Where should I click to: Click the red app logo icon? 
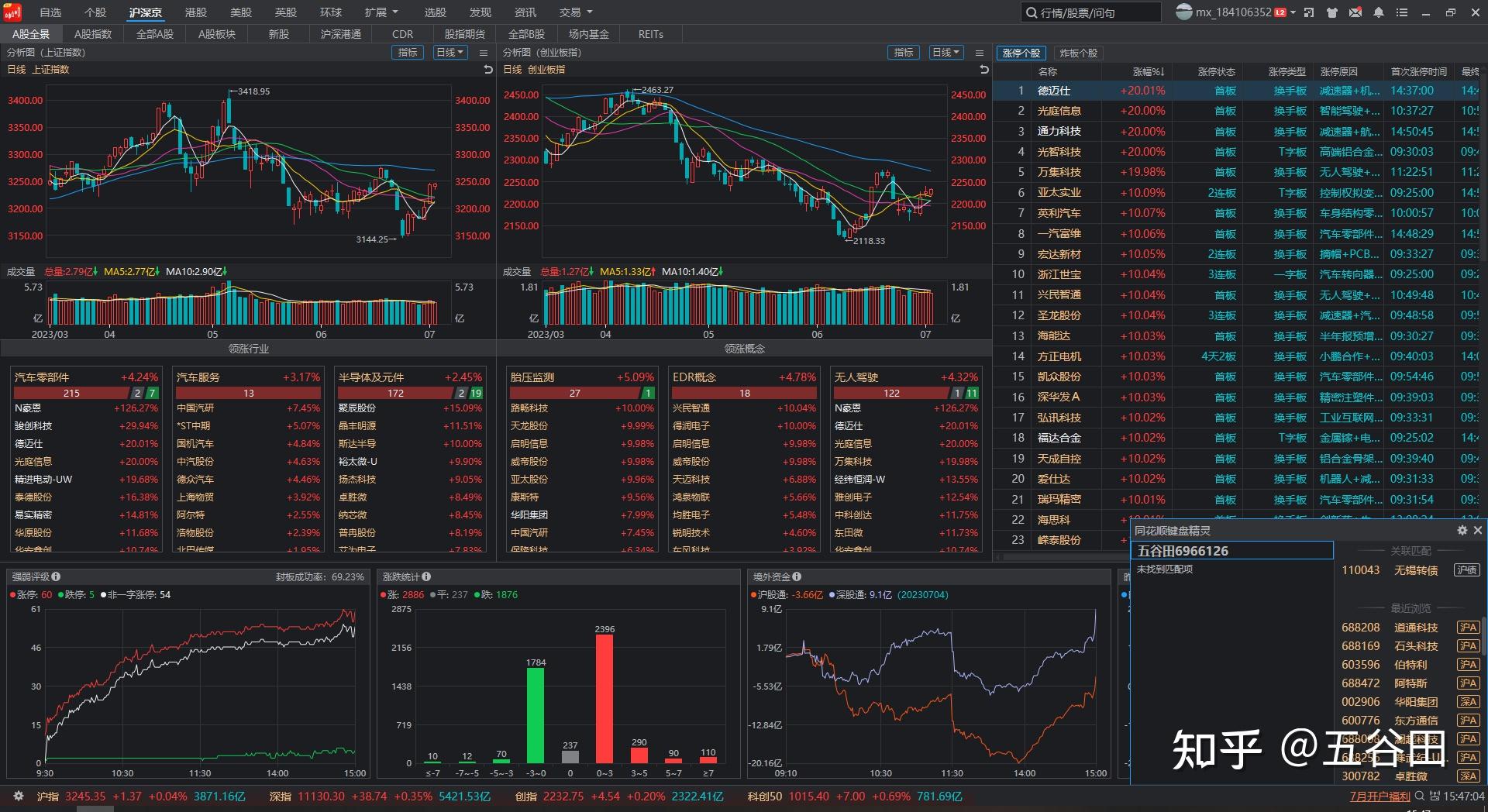(12, 12)
